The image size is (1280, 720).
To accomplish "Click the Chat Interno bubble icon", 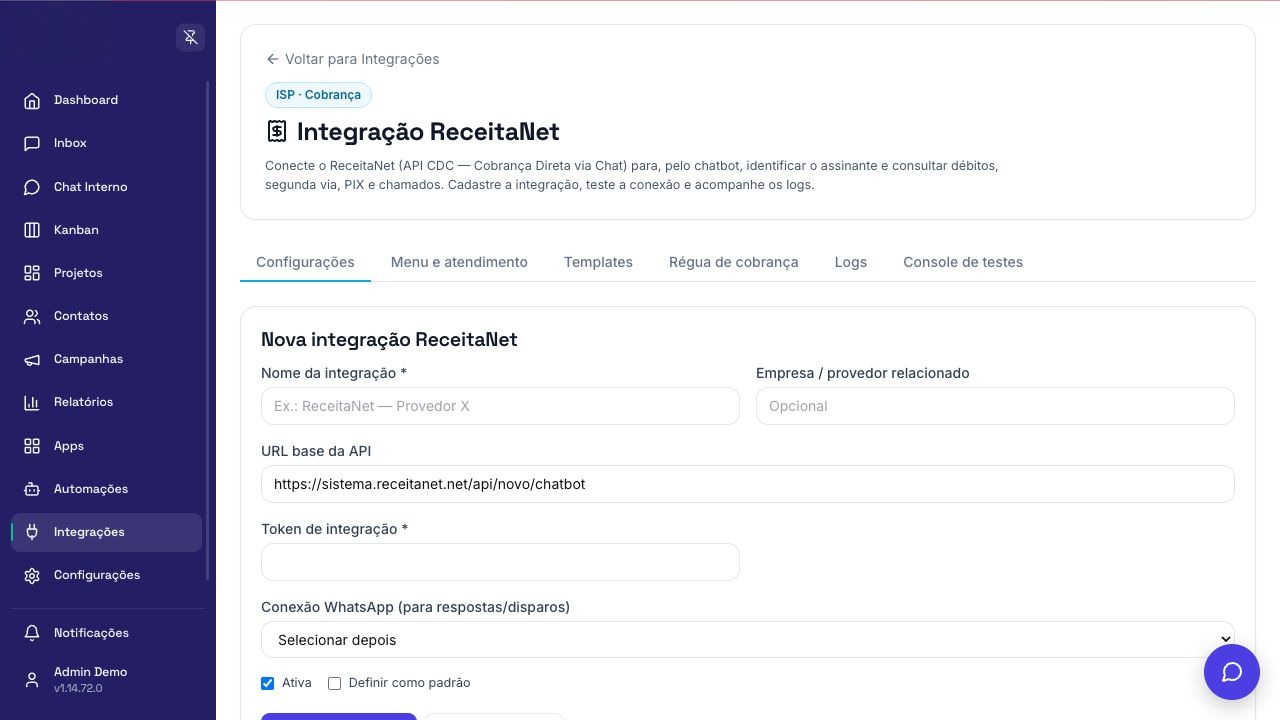I will tap(32, 187).
